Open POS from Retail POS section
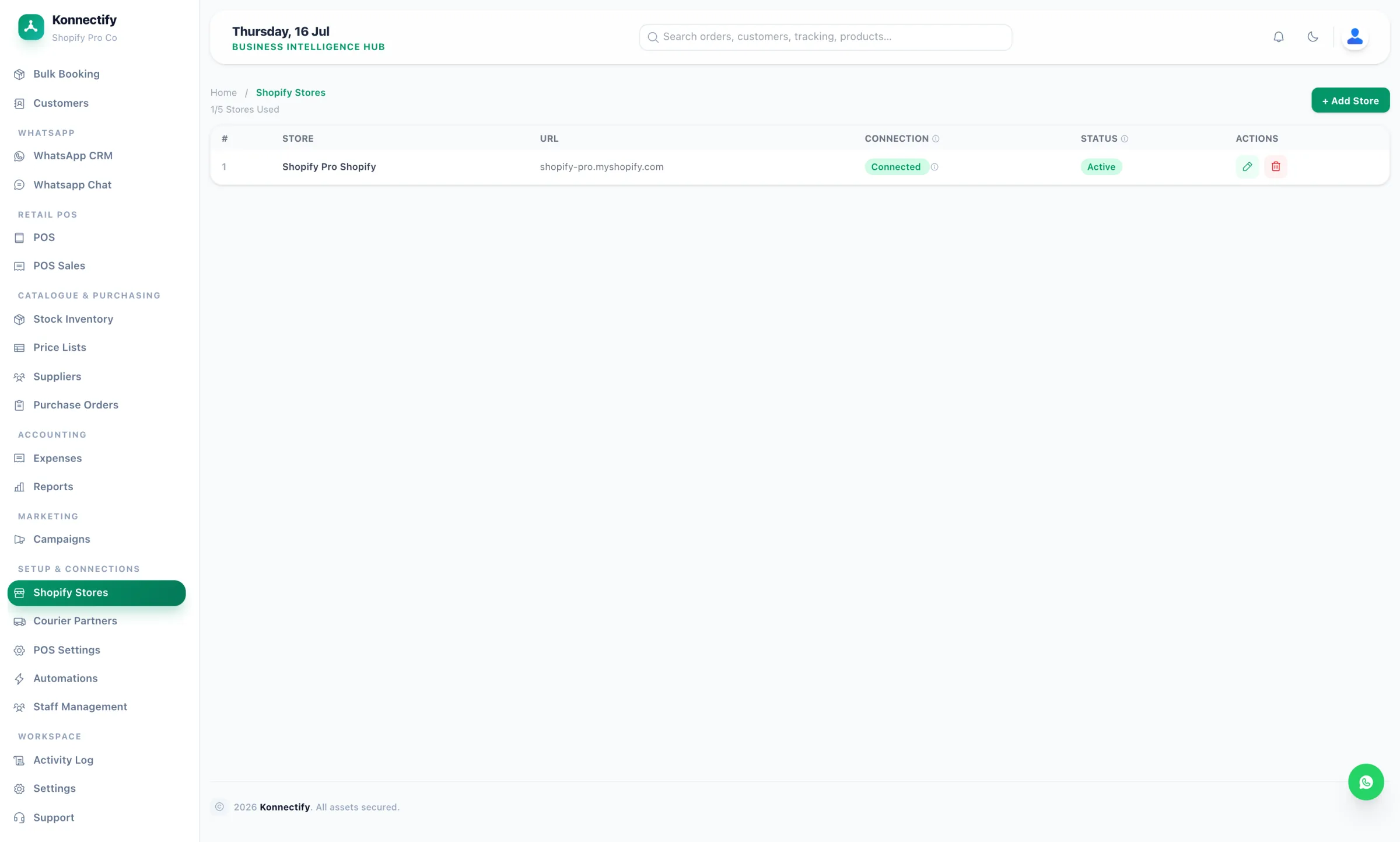The width and height of the screenshot is (1400, 842). [96, 237]
